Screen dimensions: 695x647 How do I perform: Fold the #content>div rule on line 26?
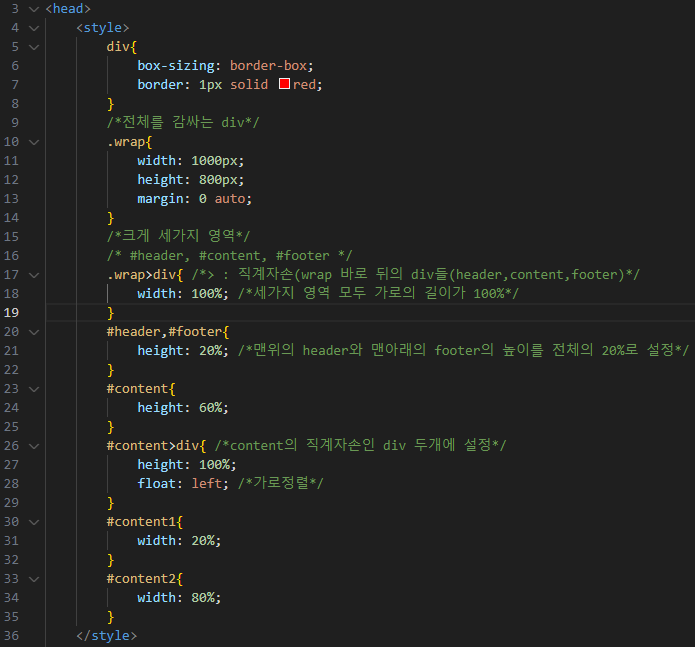tap(34, 446)
